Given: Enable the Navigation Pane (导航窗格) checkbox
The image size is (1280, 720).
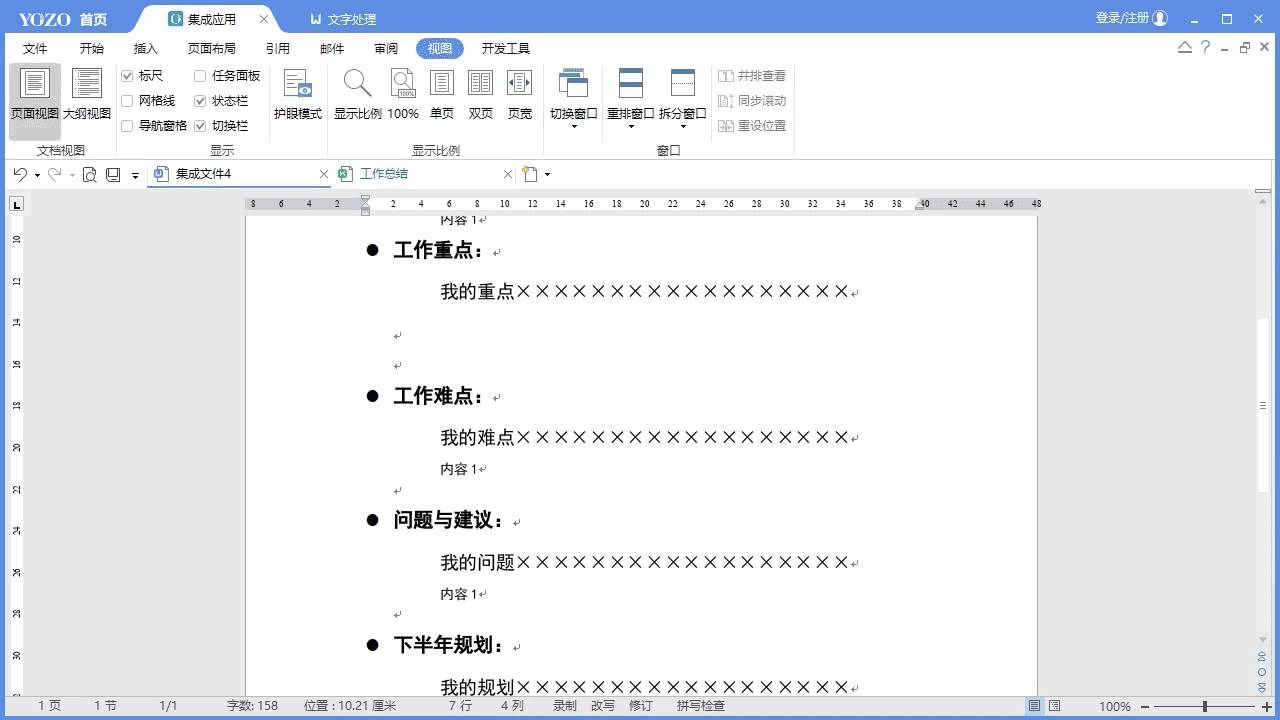Looking at the screenshot, I should 127,126.
